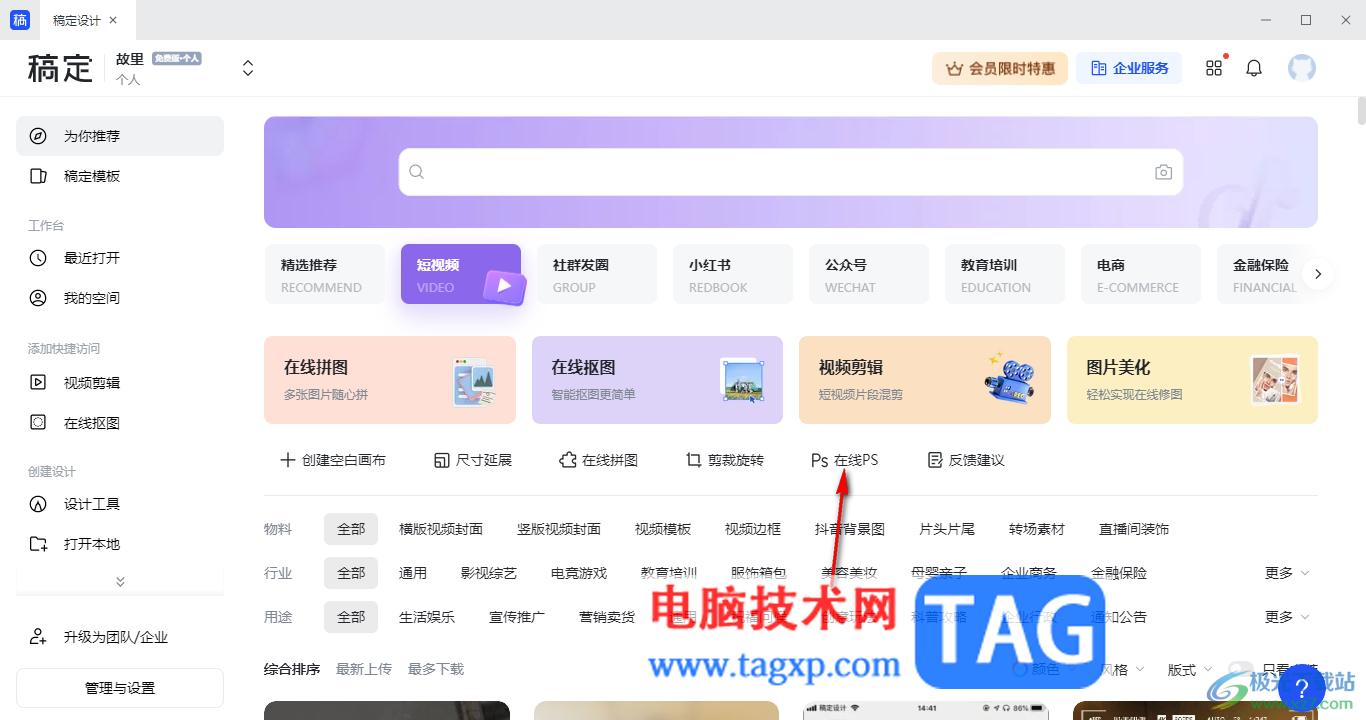Open the purple 在线抠图 card
Image resolution: width=1366 pixels, height=720 pixels.
pyautogui.click(x=658, y=380)
